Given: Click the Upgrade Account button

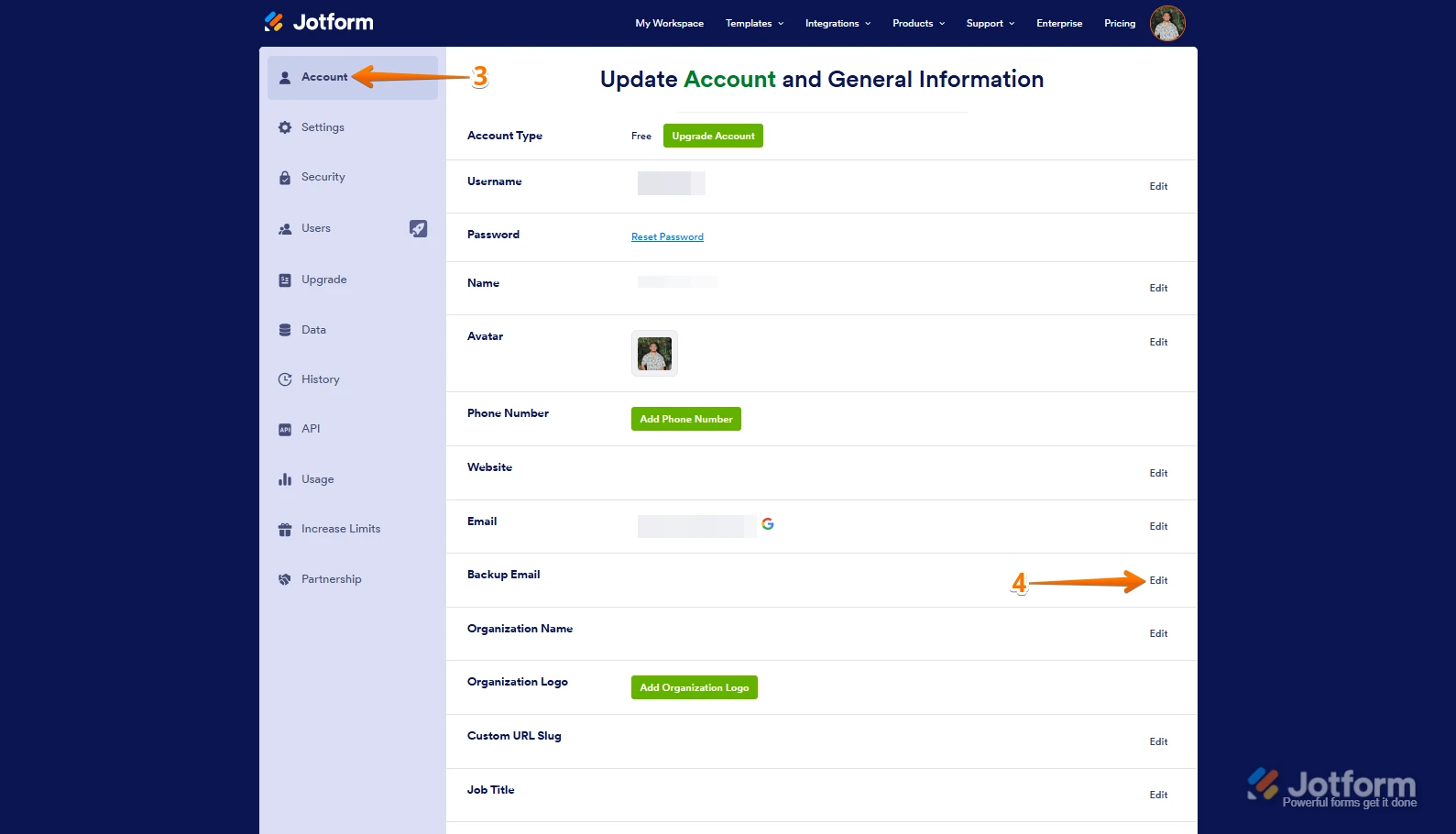Looking at the screenshot, I should click(x=713, y=136).
